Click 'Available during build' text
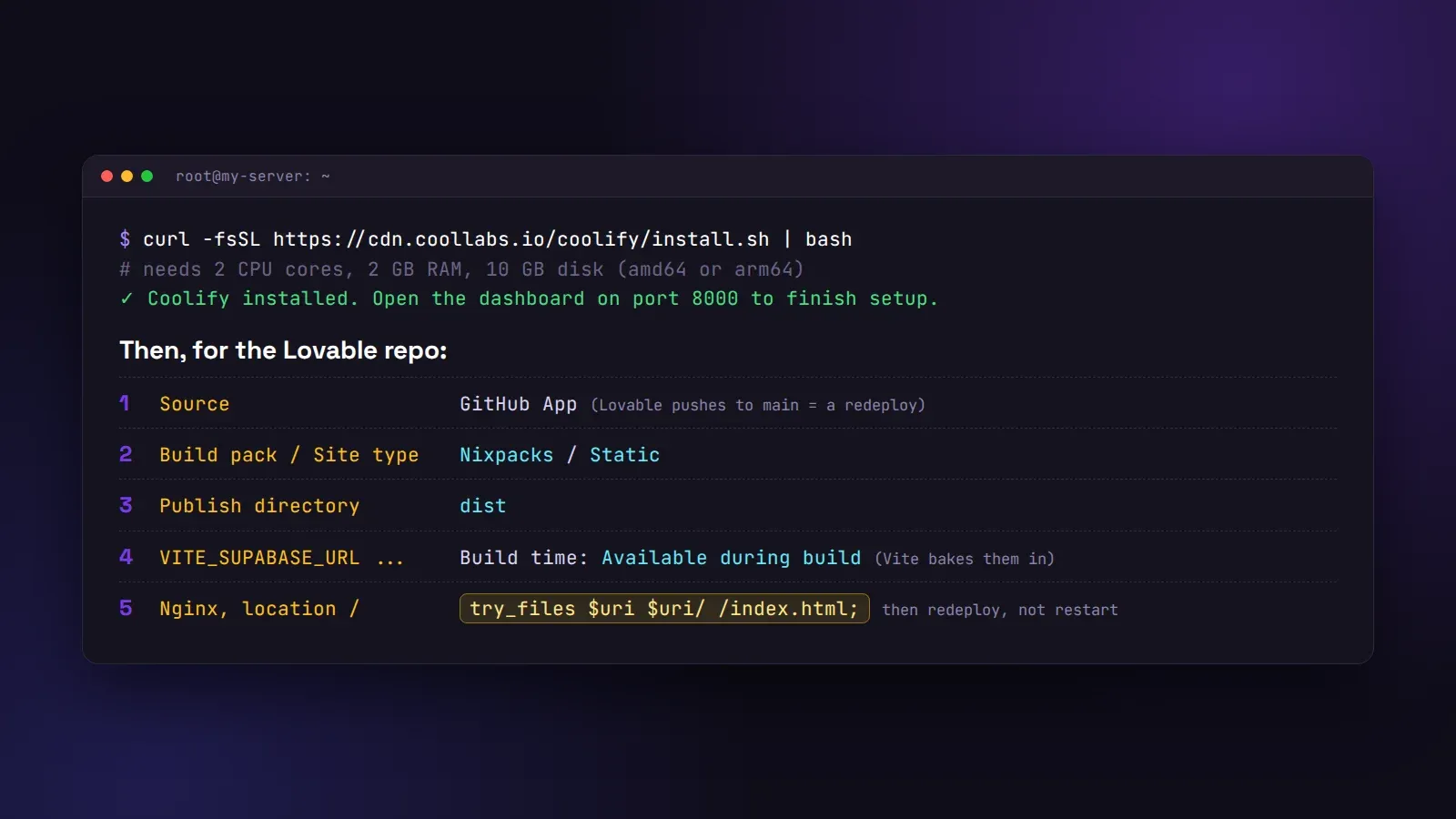This screenshot has width=1456, height=819. click(732, 558)
